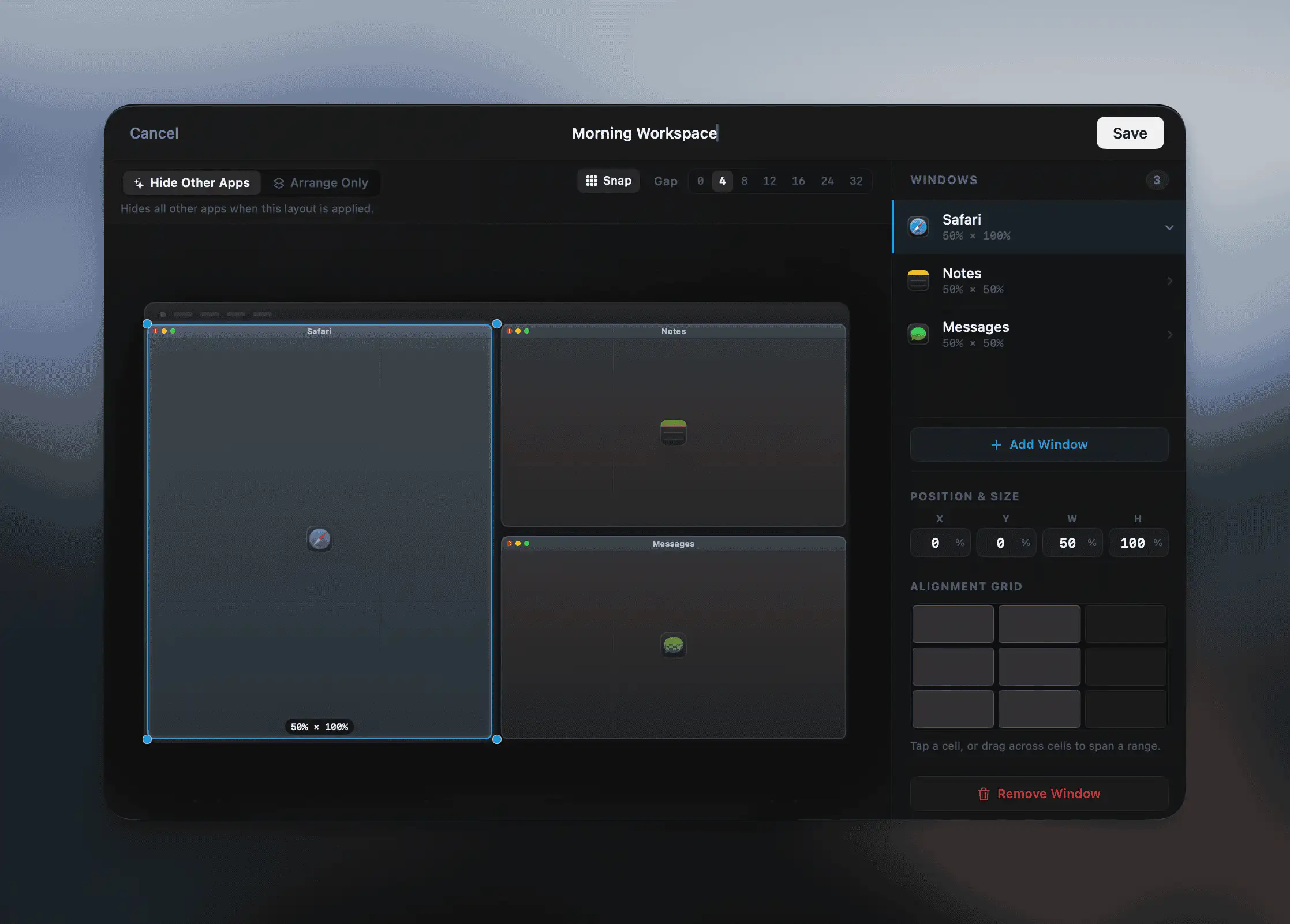The height and width of the screenshot is (924, 1290).
Task: Click the Safari compass icon in layout preview
Action: point(319,539)
